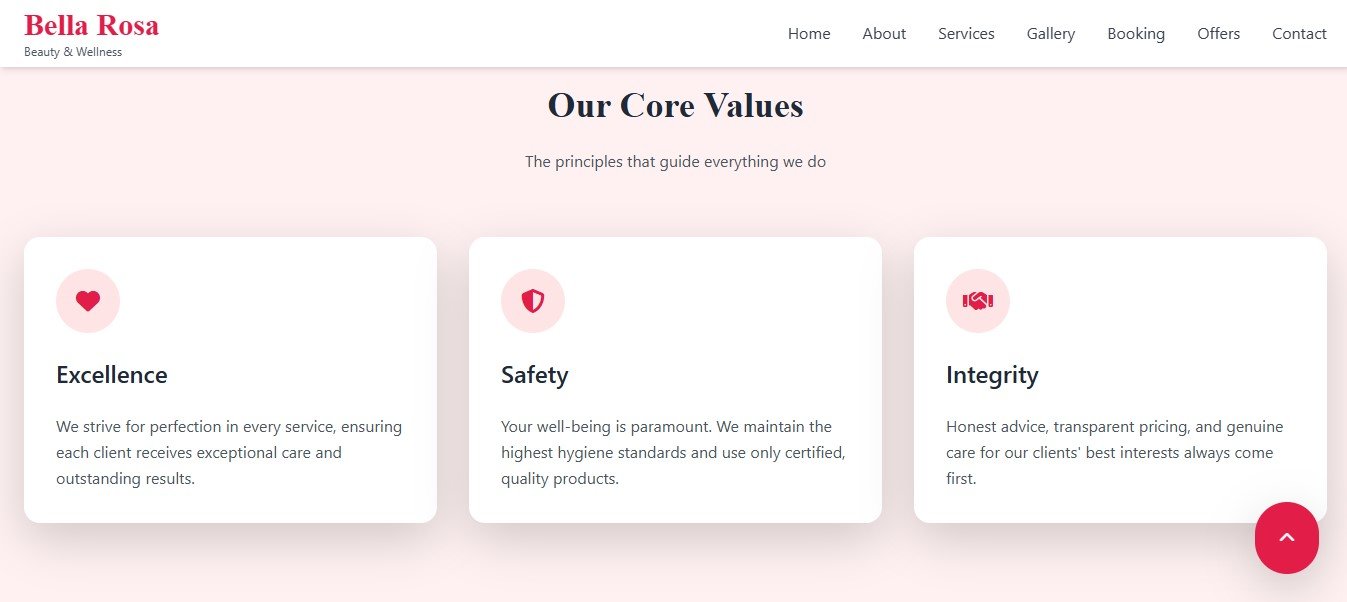The height and width of the screenshot is (602, 1347).
Task: Click the Beauty & Wellness tagline
Action: click(x=73, y=52)
